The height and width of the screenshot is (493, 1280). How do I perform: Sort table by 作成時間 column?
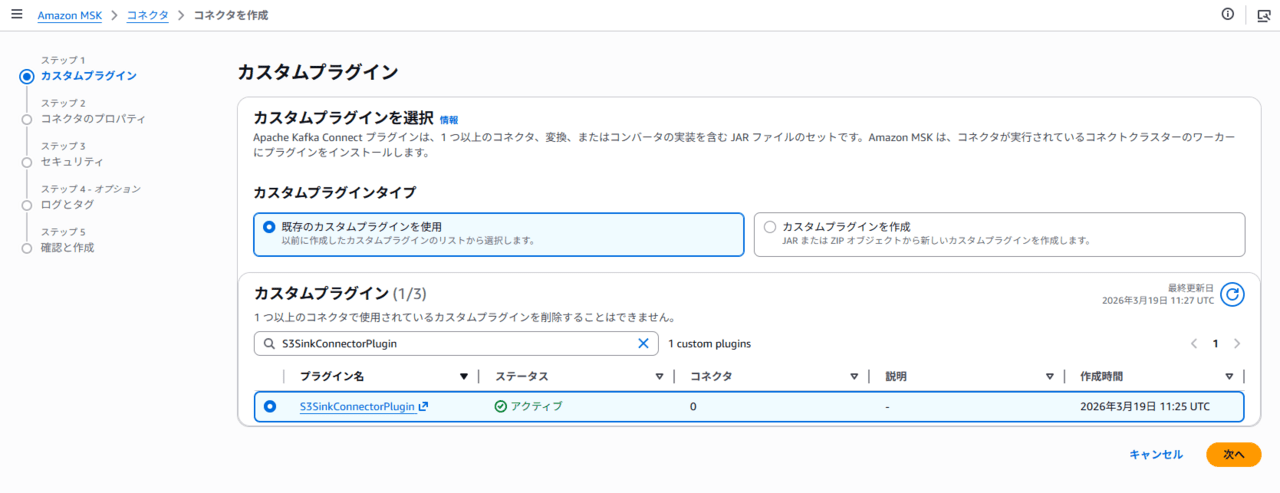tap(1229, 377)
